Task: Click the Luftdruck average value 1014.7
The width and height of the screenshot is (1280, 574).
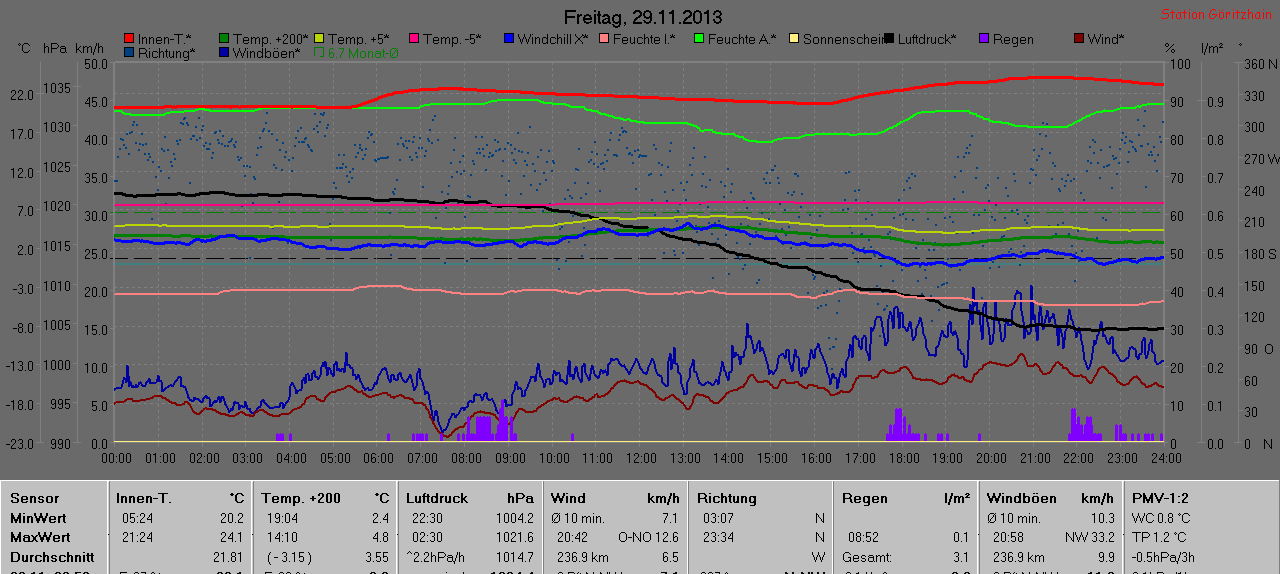Action: click(514, 557)
